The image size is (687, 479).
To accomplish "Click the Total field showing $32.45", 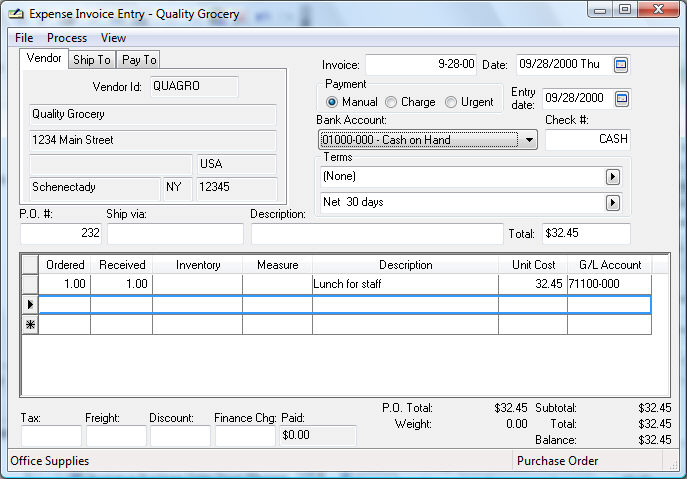I will pyautogui.click(x=586, y=233).
